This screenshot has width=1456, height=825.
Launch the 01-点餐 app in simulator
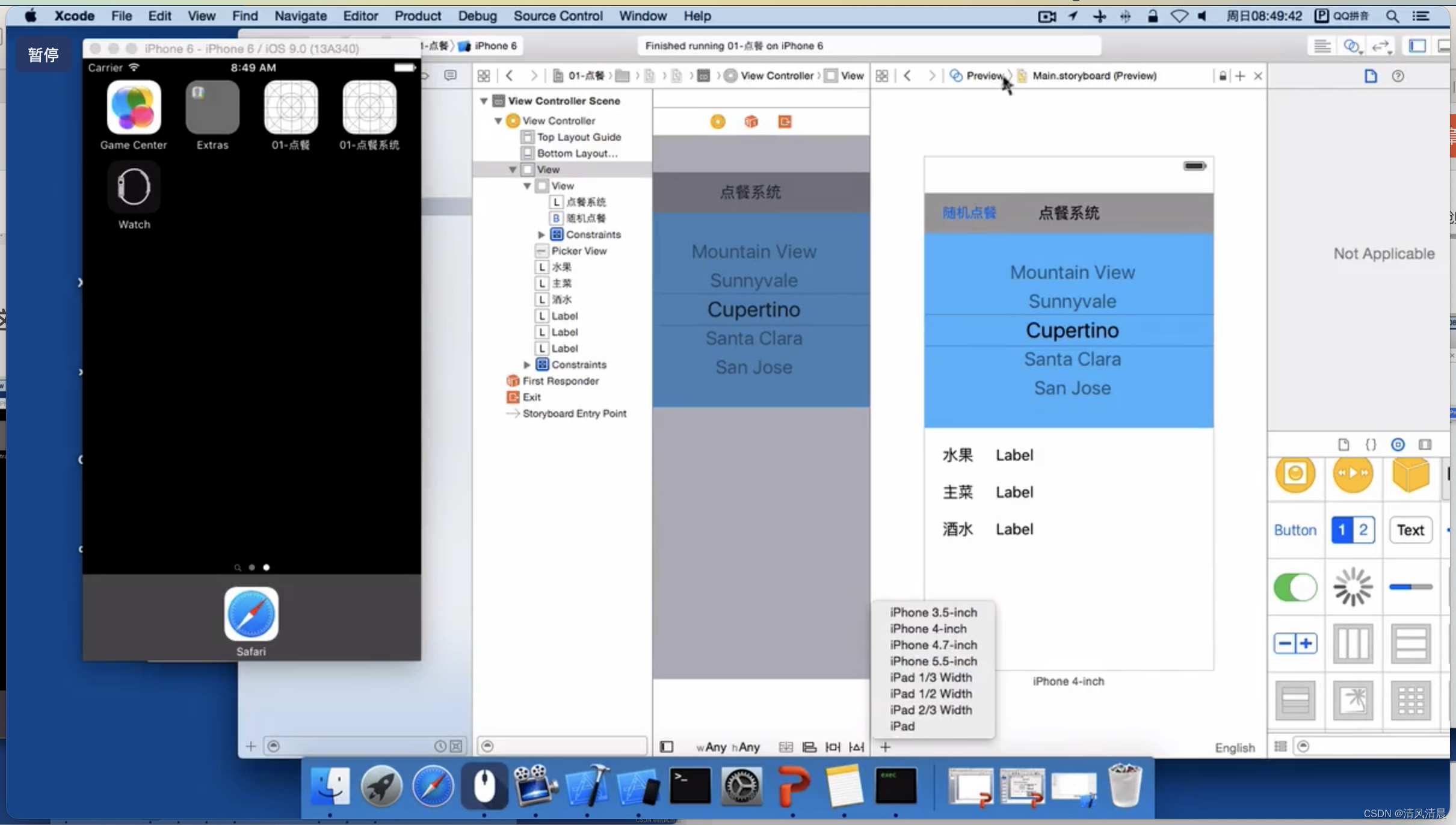point(291,107)
